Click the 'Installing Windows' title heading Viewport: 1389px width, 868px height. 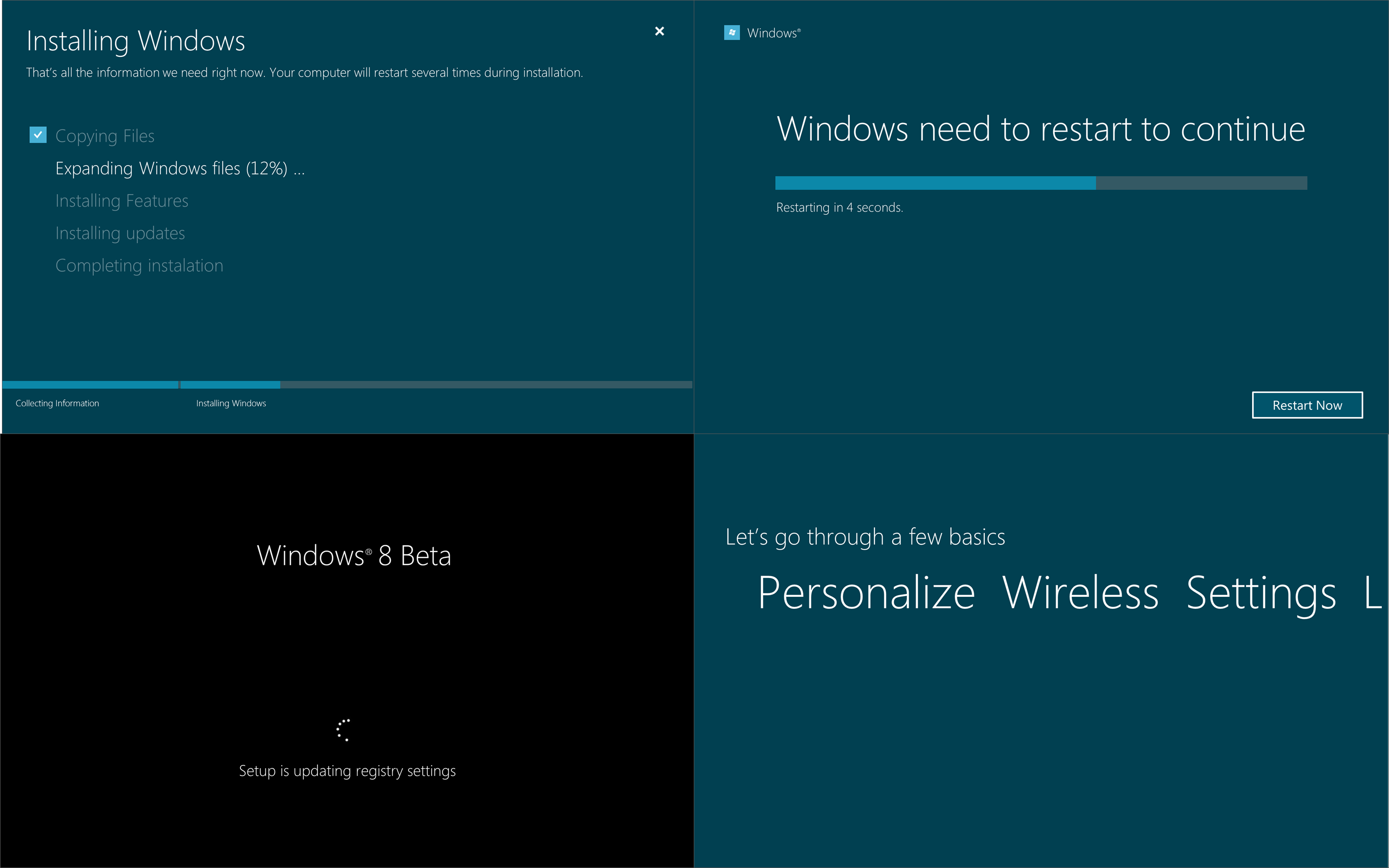135,41
